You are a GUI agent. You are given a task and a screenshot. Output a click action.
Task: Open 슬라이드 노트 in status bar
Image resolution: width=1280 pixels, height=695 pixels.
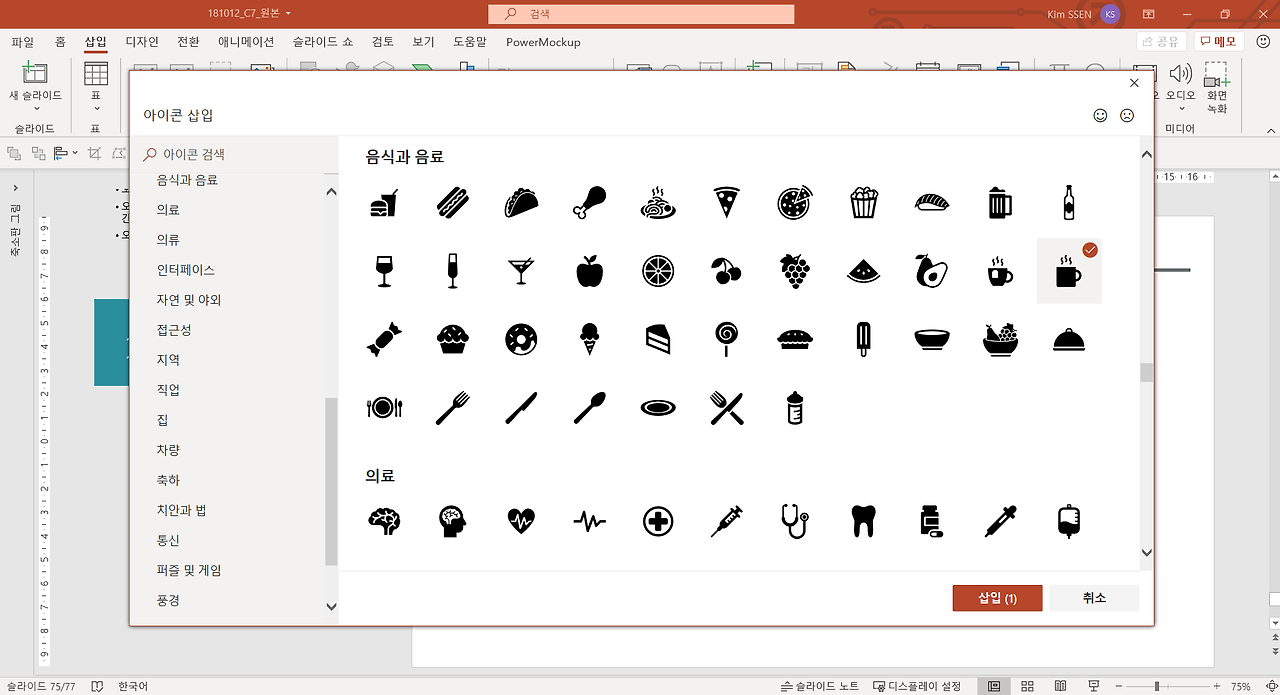coord(820,686)
